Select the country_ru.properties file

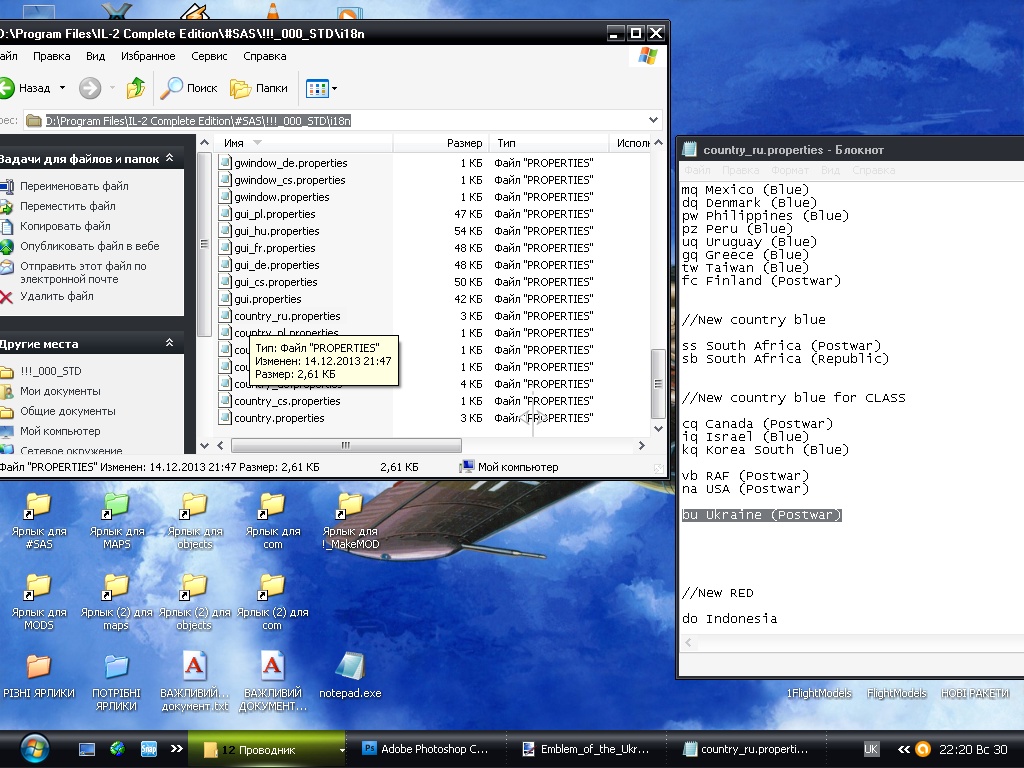tap(286, 316)
